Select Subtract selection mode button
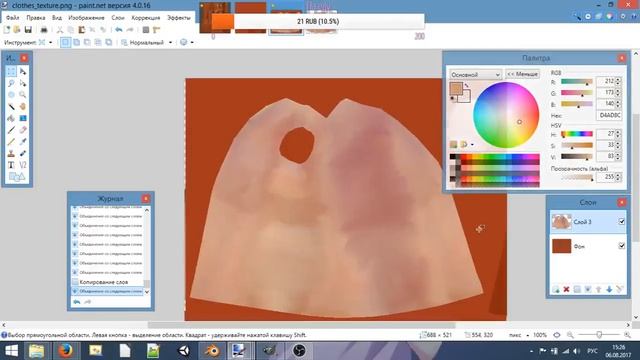 [87, 42]
